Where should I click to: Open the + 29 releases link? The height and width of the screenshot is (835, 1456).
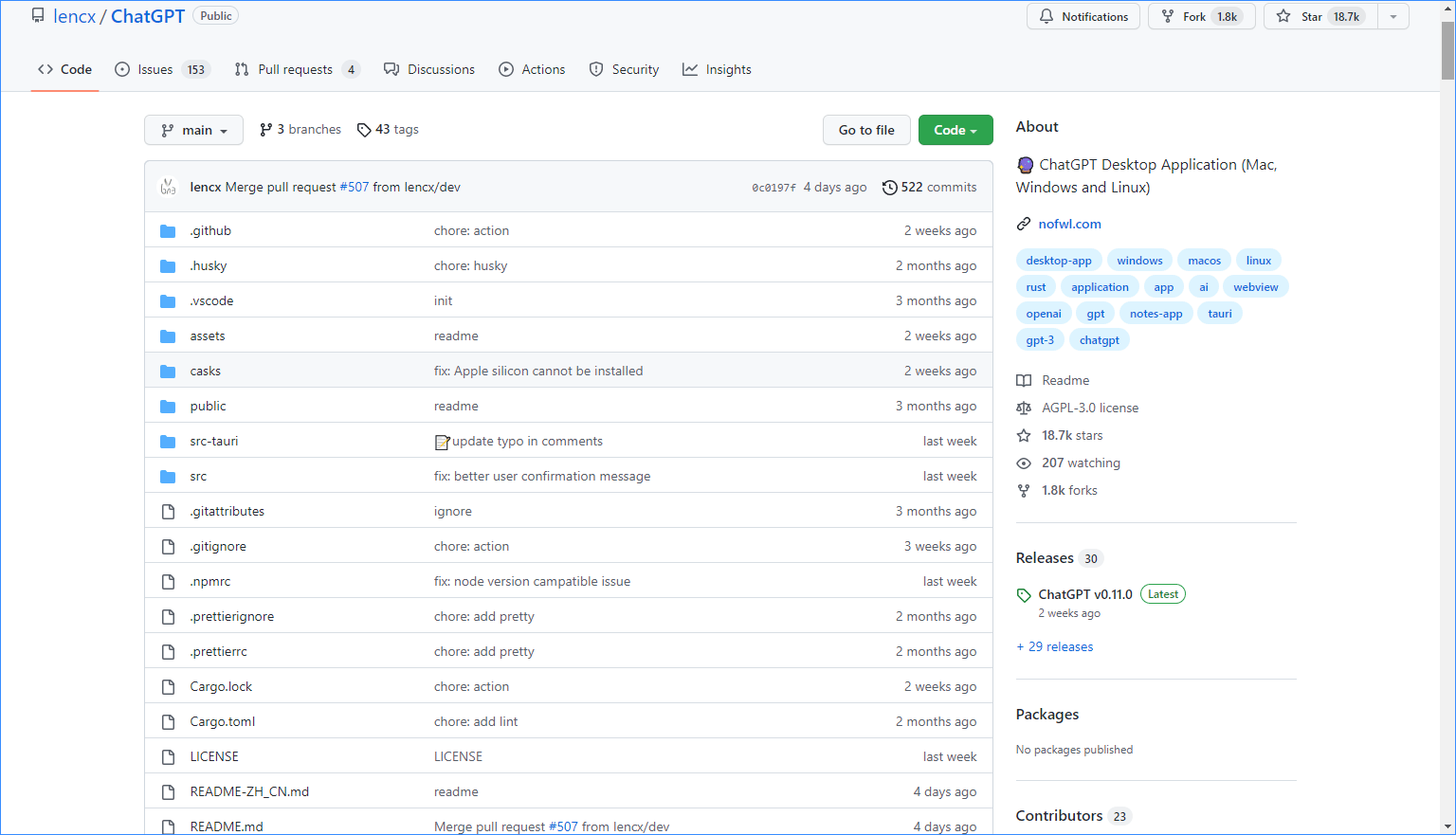click(1055, 646)
